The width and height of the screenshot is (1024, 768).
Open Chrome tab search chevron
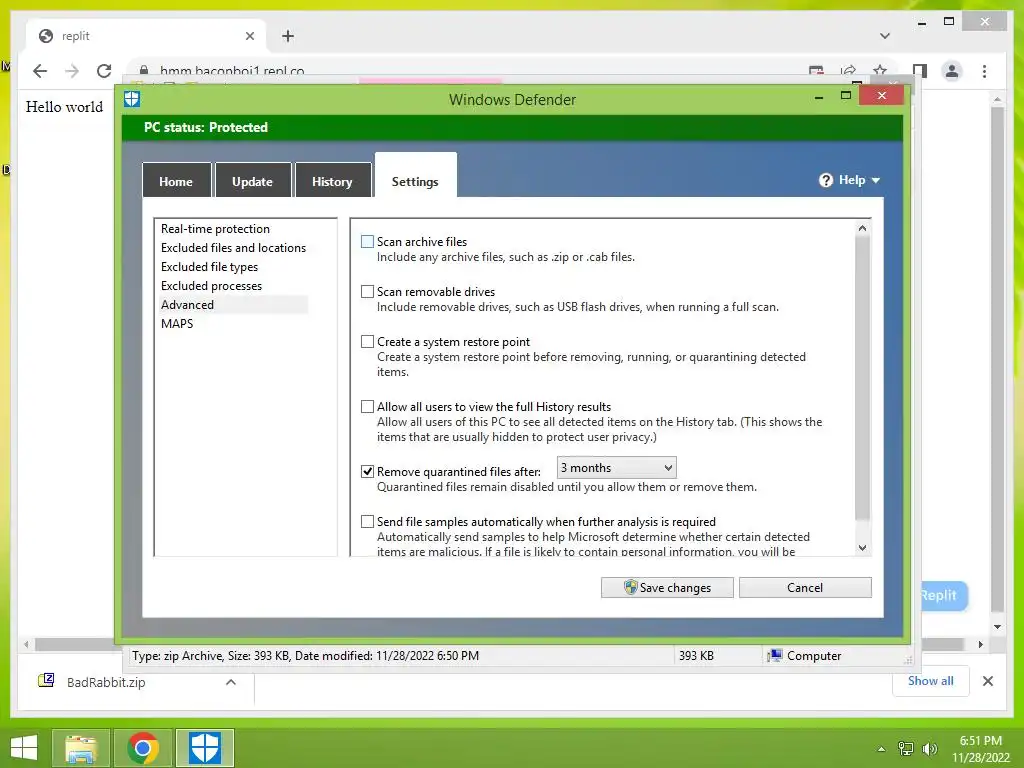(x=885, y=36)
